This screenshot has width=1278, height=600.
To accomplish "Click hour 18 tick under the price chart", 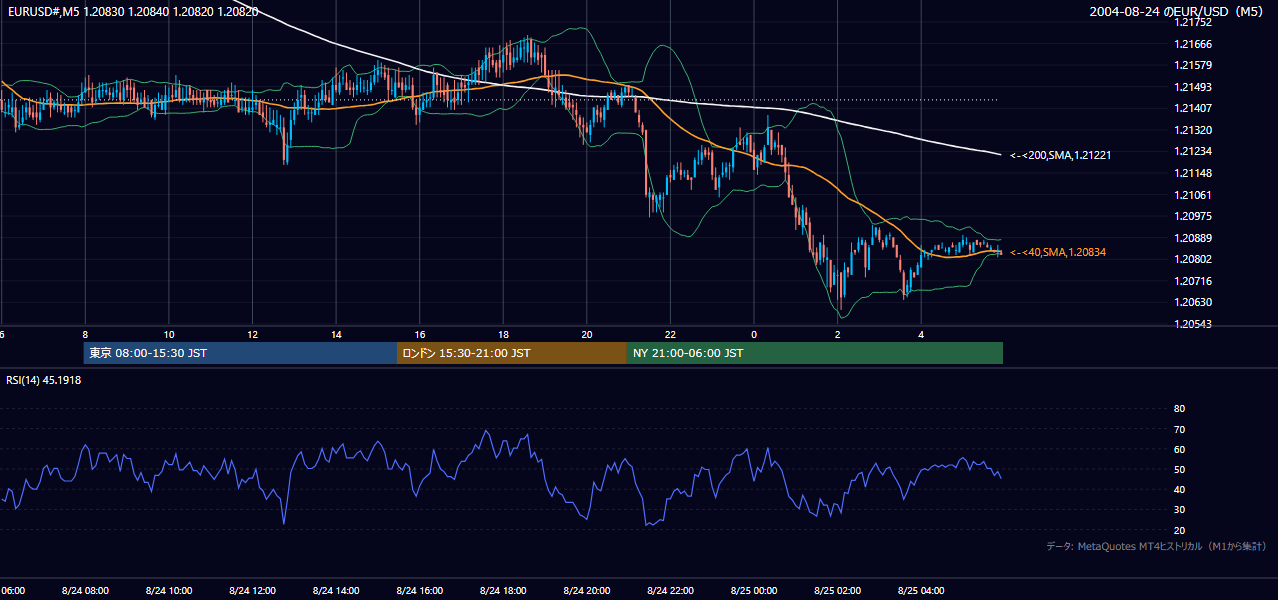I will (503, 334).
